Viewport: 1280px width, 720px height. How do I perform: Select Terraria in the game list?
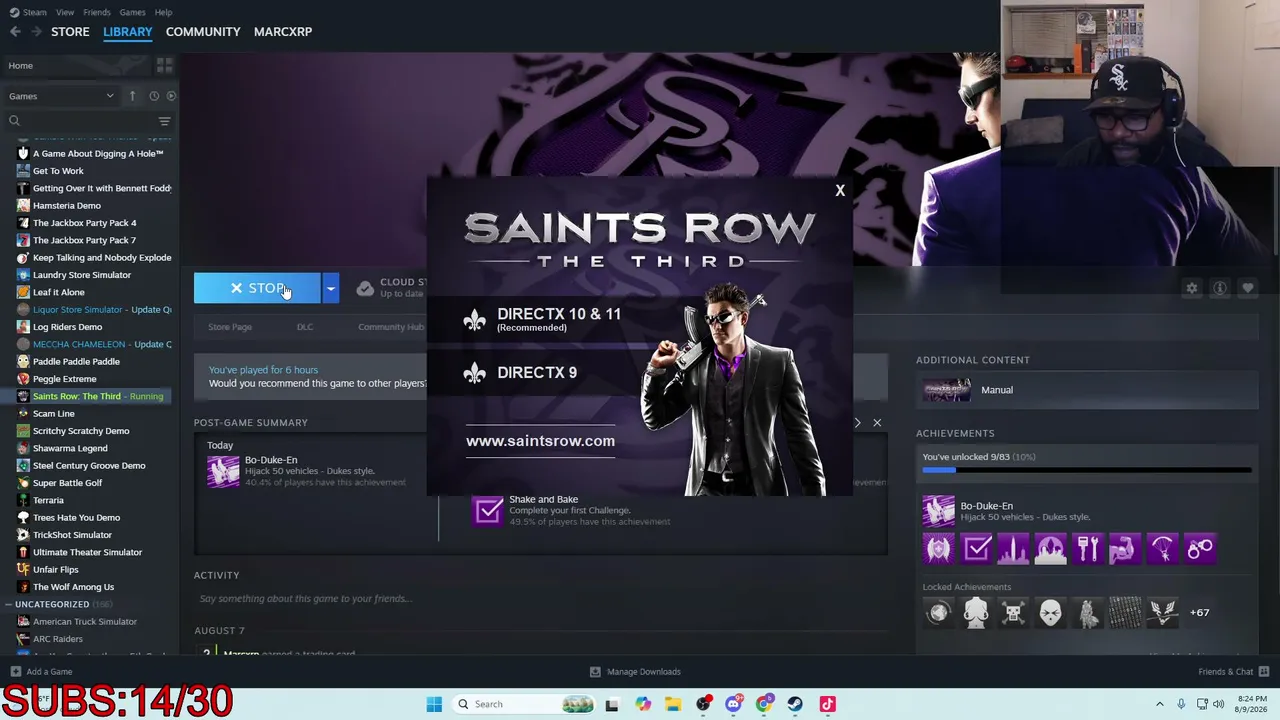pos(48,500)
